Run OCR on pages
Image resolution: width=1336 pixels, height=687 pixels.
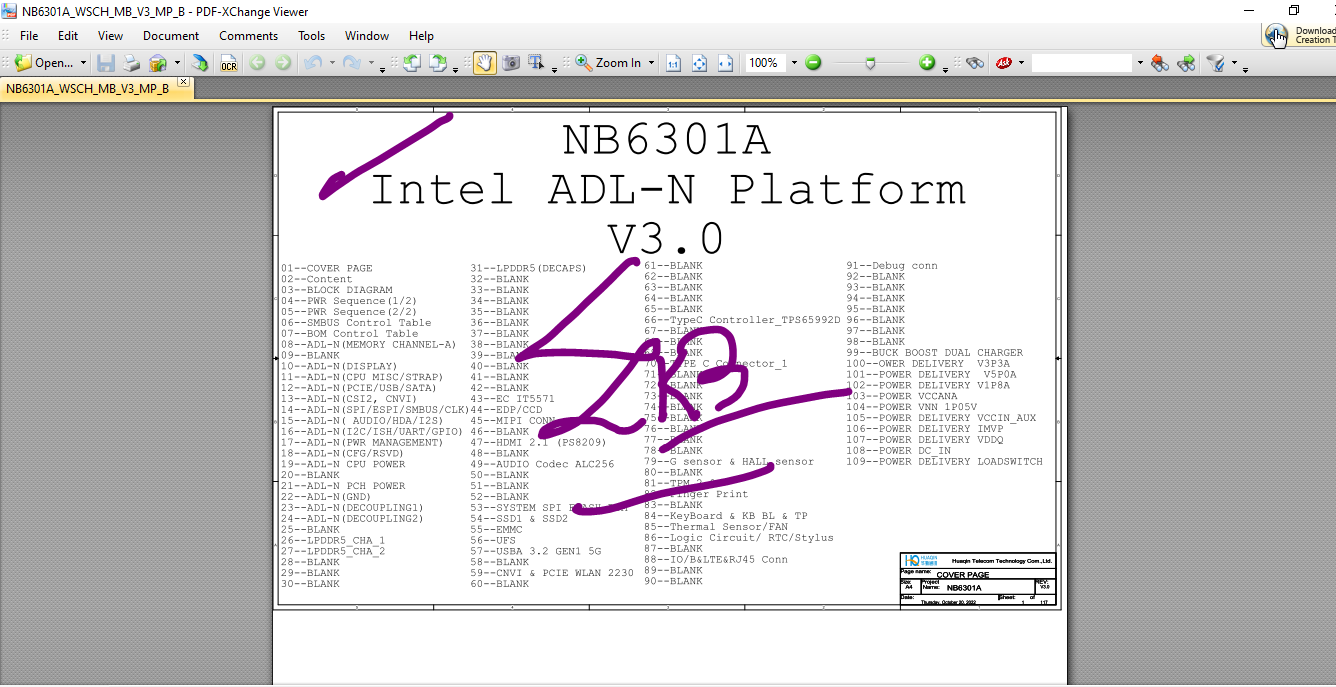(229, 63)
